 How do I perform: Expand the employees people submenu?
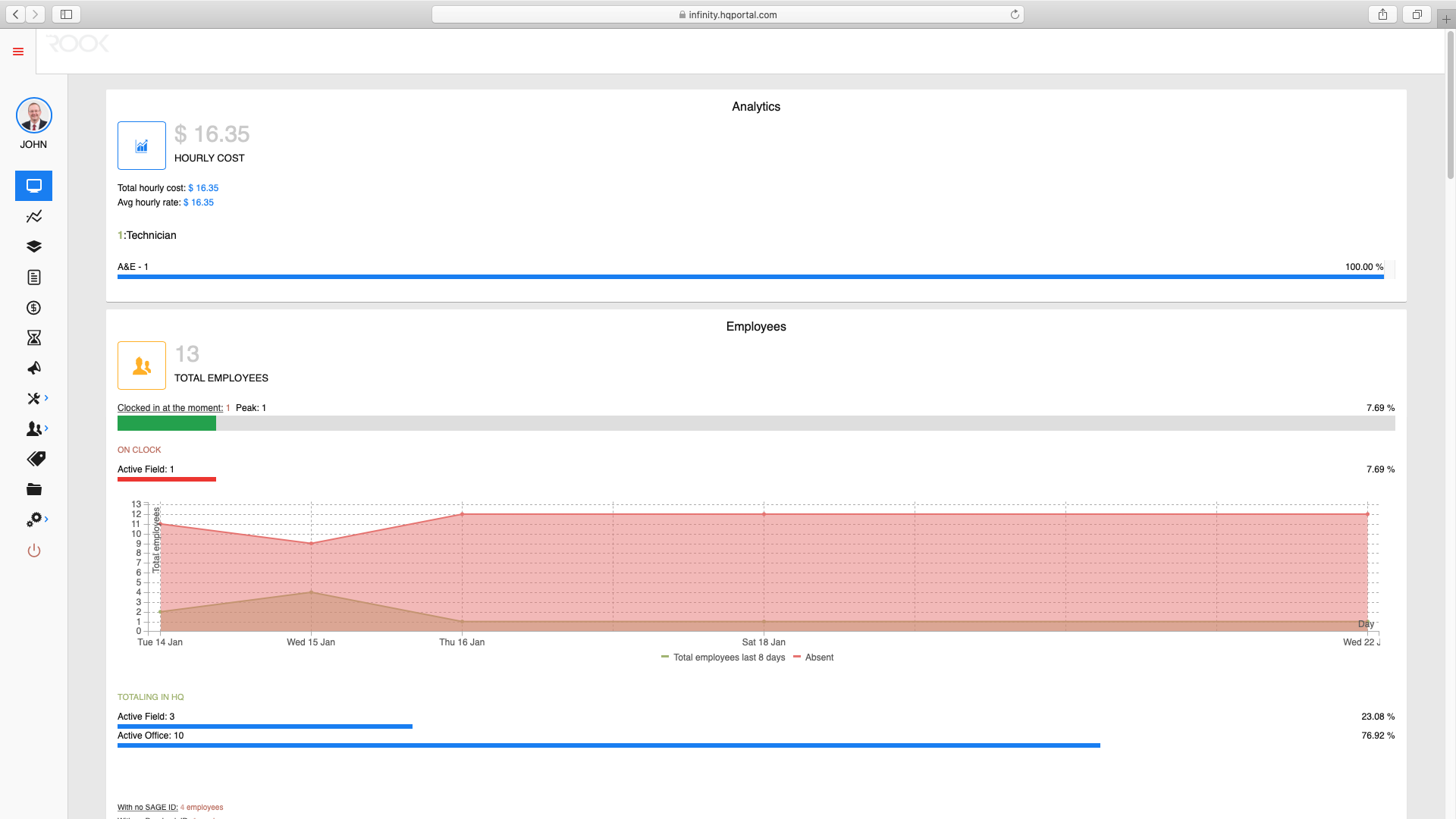point(37,429)
